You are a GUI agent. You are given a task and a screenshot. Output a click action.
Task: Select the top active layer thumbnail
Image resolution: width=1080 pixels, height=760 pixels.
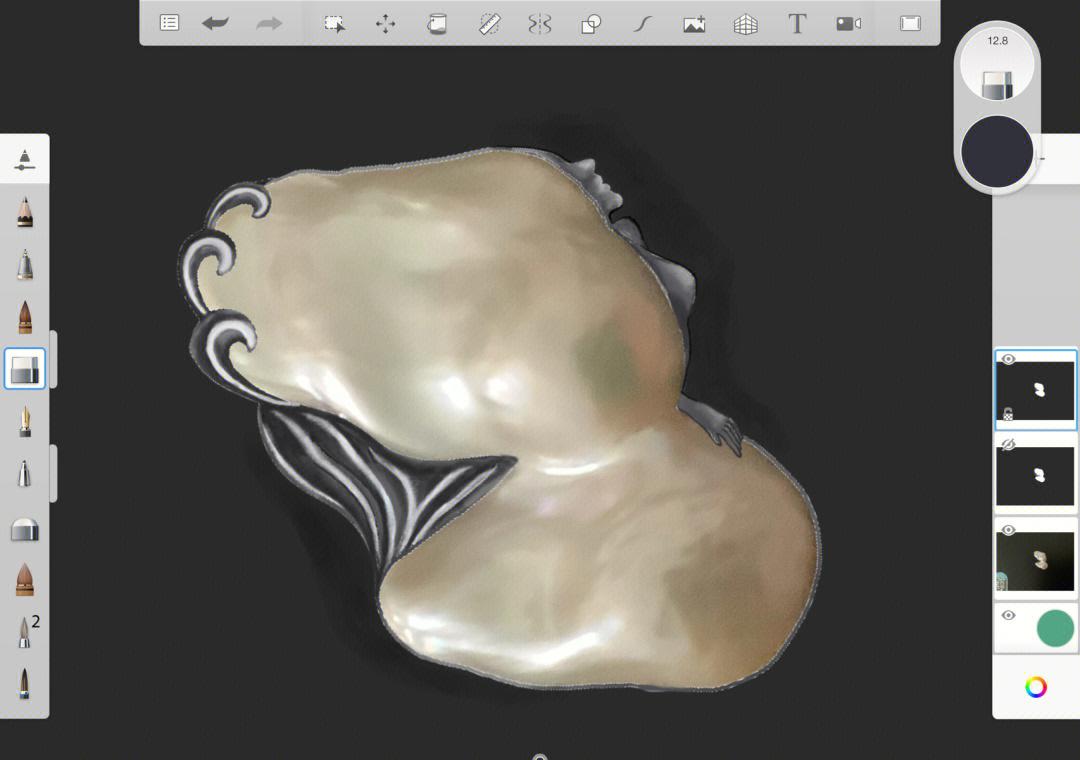pyautogui.click(x=1035, y=391)
